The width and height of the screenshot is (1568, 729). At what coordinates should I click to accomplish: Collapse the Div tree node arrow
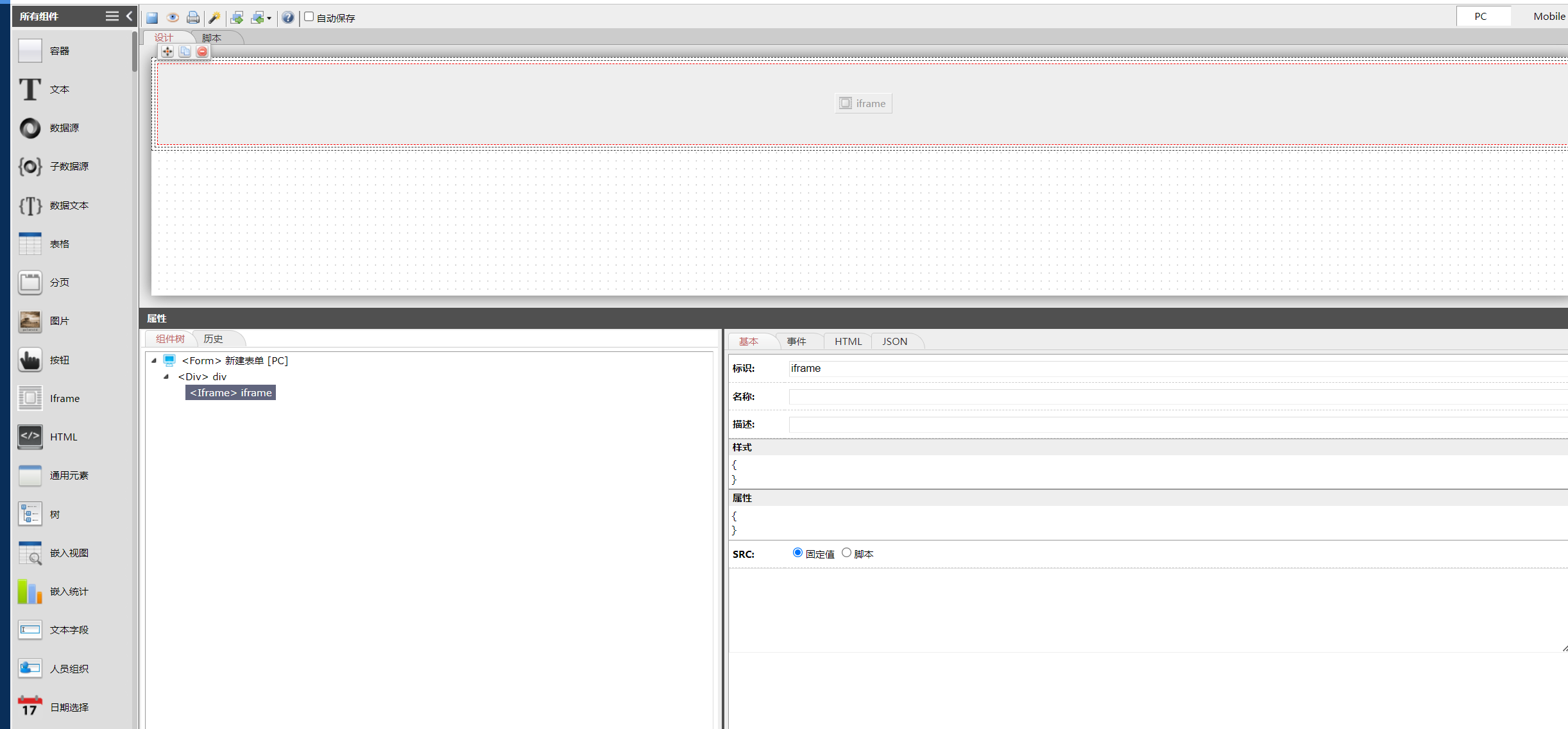point(166,376)
